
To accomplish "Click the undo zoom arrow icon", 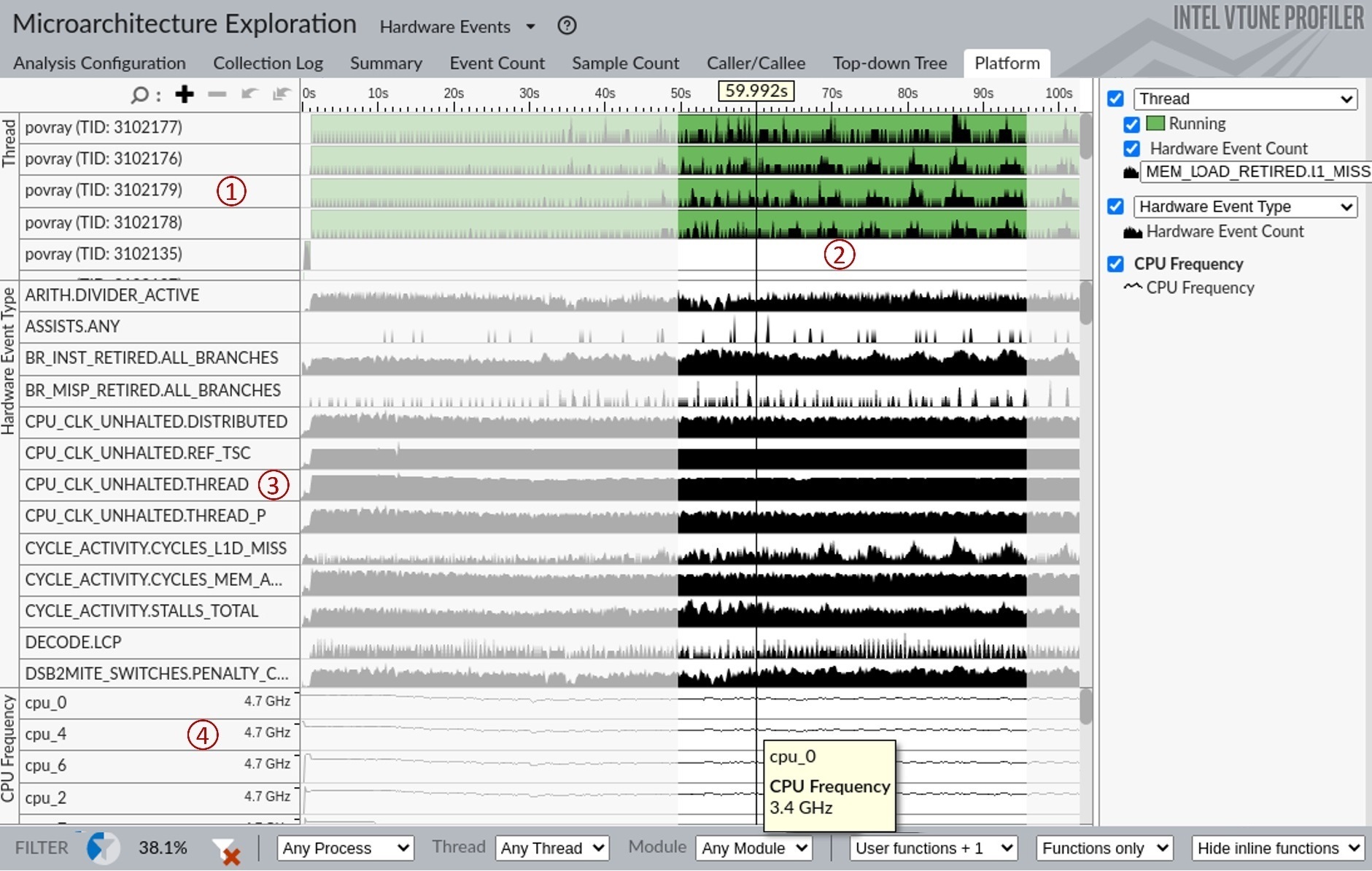I will [249, 94].
